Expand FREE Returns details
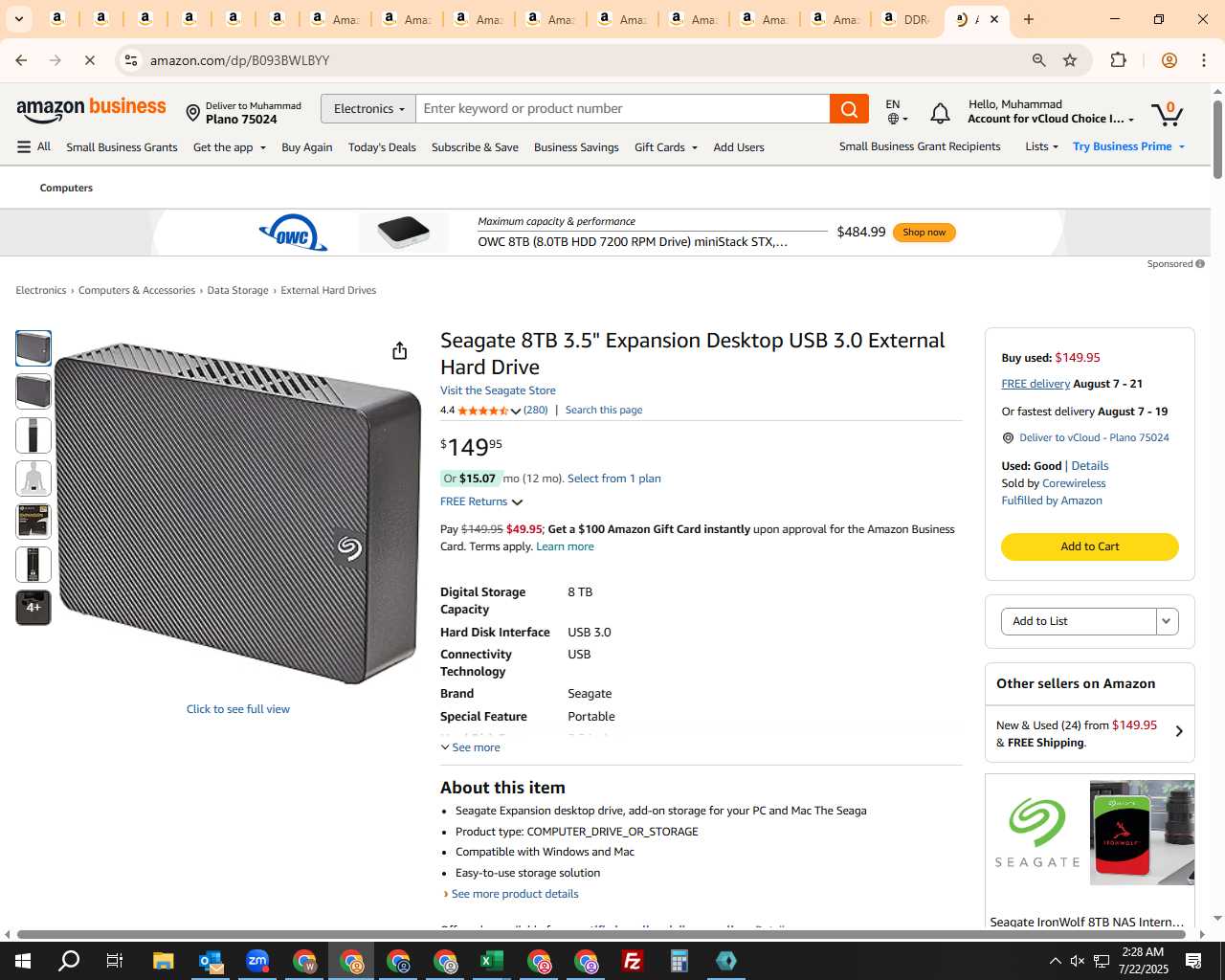The height and width of the screenshot is (980, 1225). point(481,501)
